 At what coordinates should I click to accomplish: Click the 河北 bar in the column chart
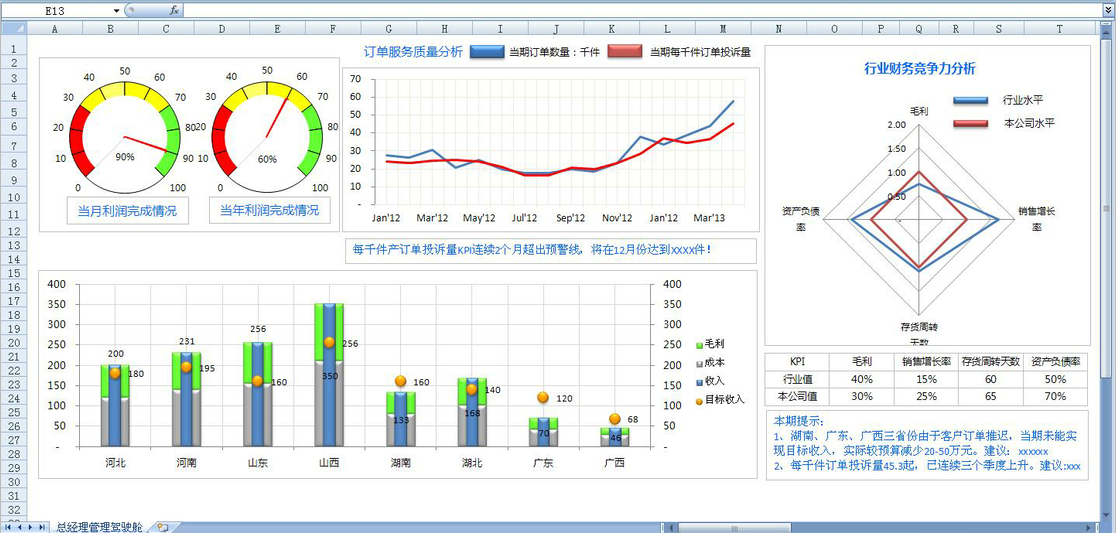[x=115, y=406]
